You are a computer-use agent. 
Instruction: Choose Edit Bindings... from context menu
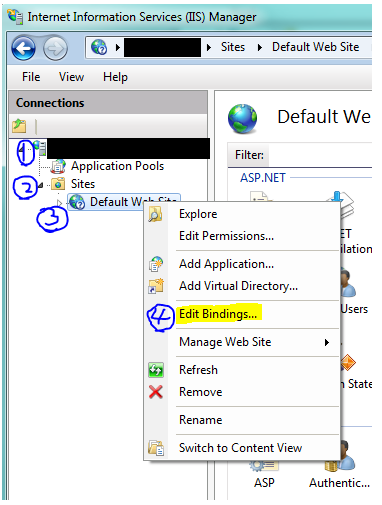218,314
